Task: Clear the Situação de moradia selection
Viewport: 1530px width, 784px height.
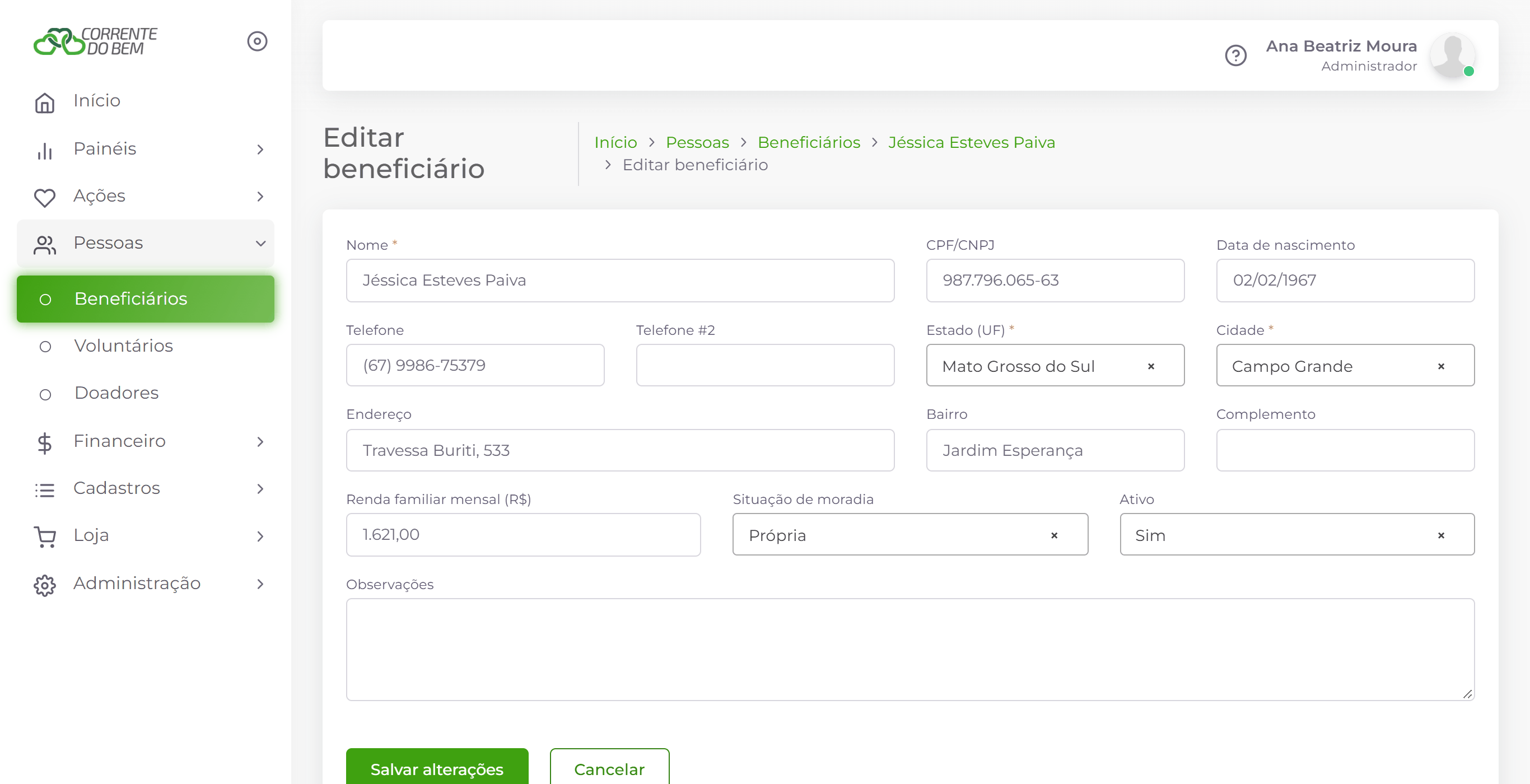Action: pos(1053,536)
